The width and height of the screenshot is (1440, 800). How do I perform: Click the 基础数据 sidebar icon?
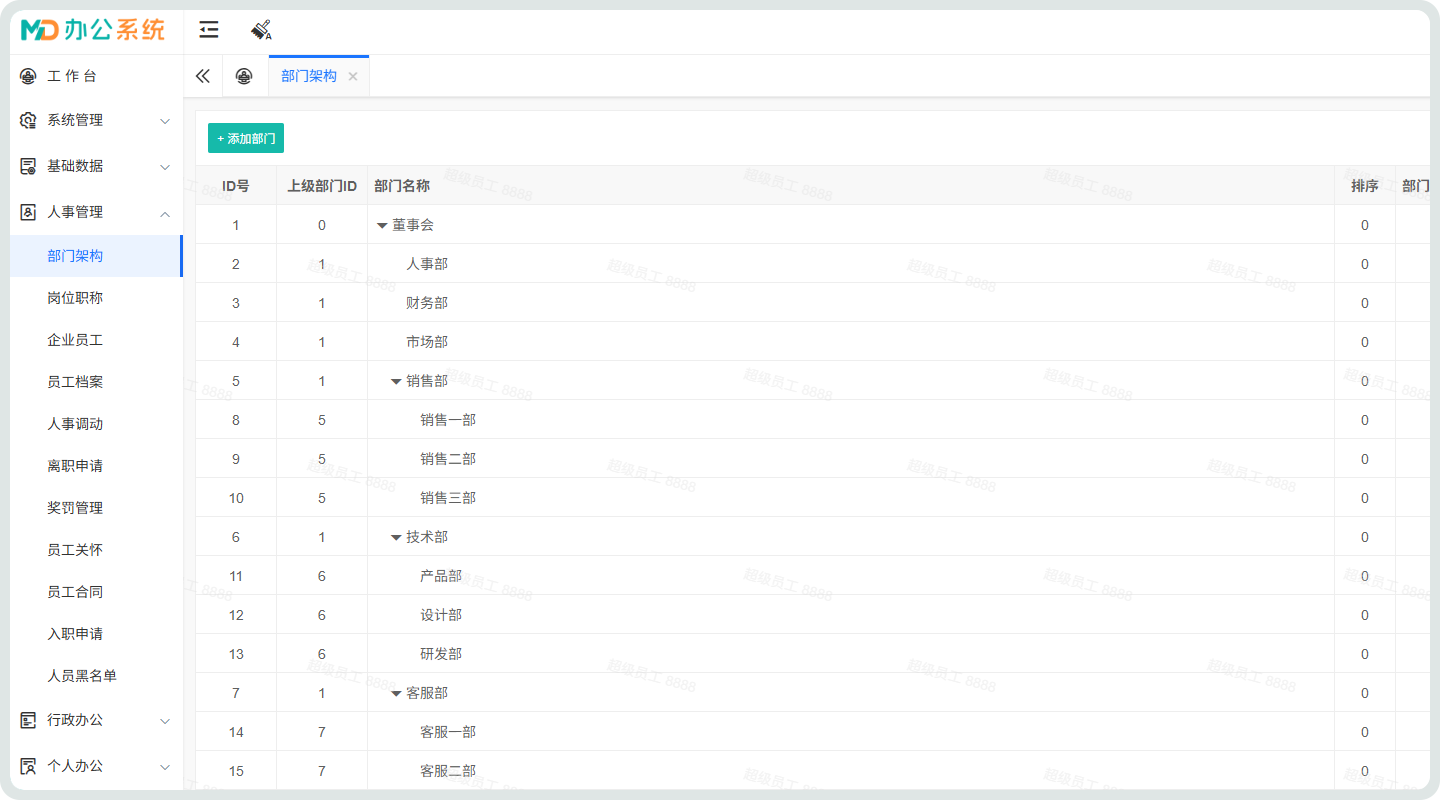28,166
